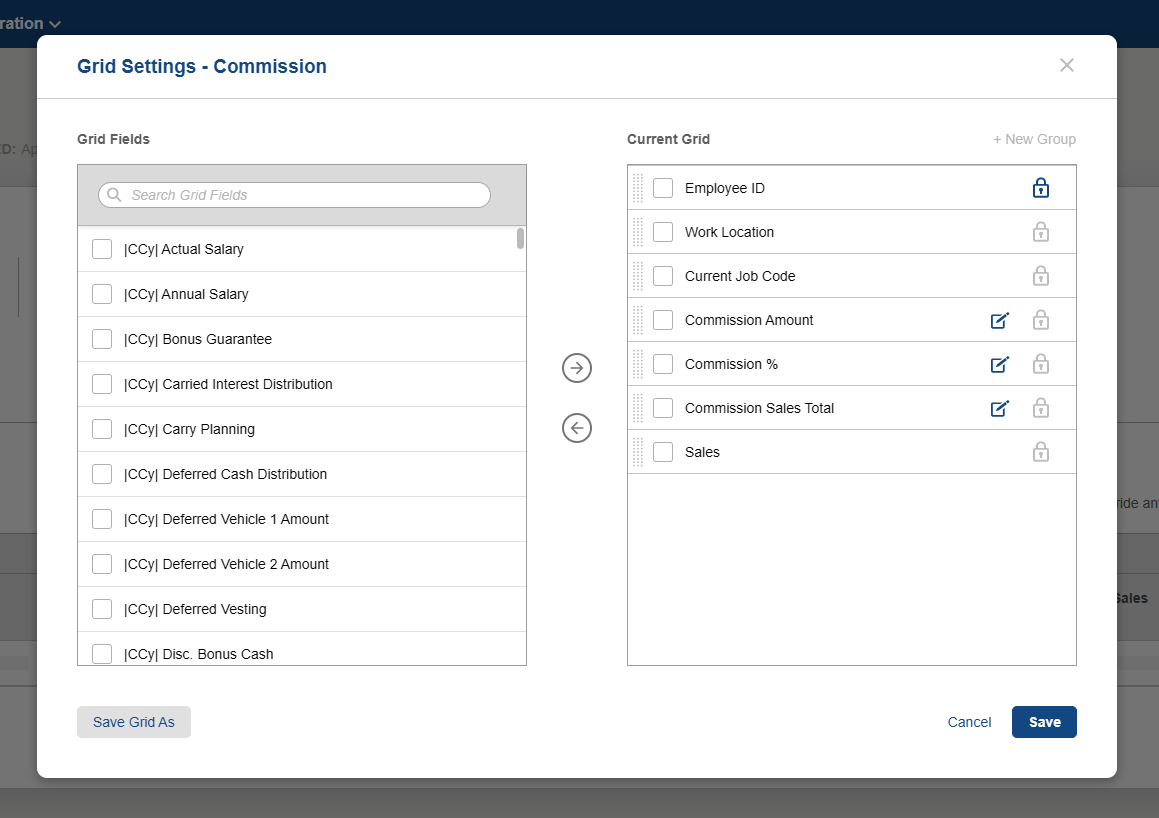Click the lock icon for Employee ID

1040,188
